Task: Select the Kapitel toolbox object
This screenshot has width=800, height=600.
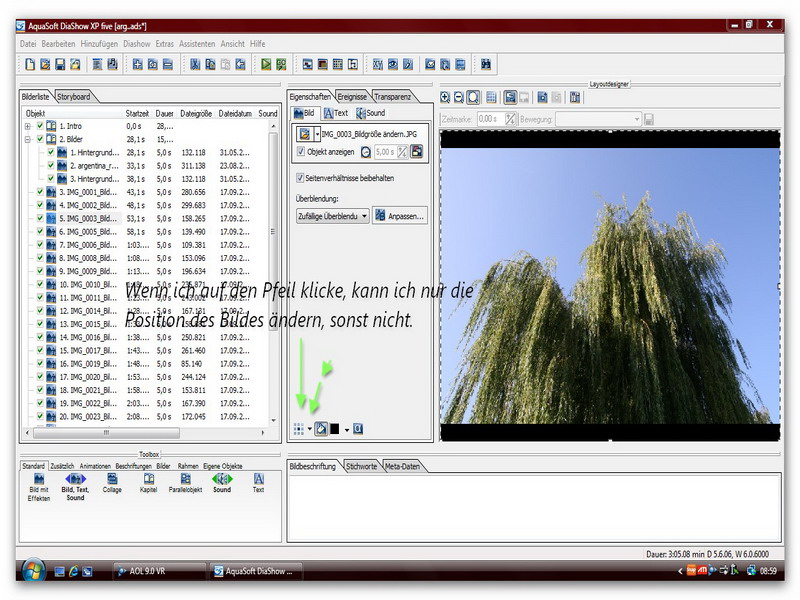Action: 148,479
